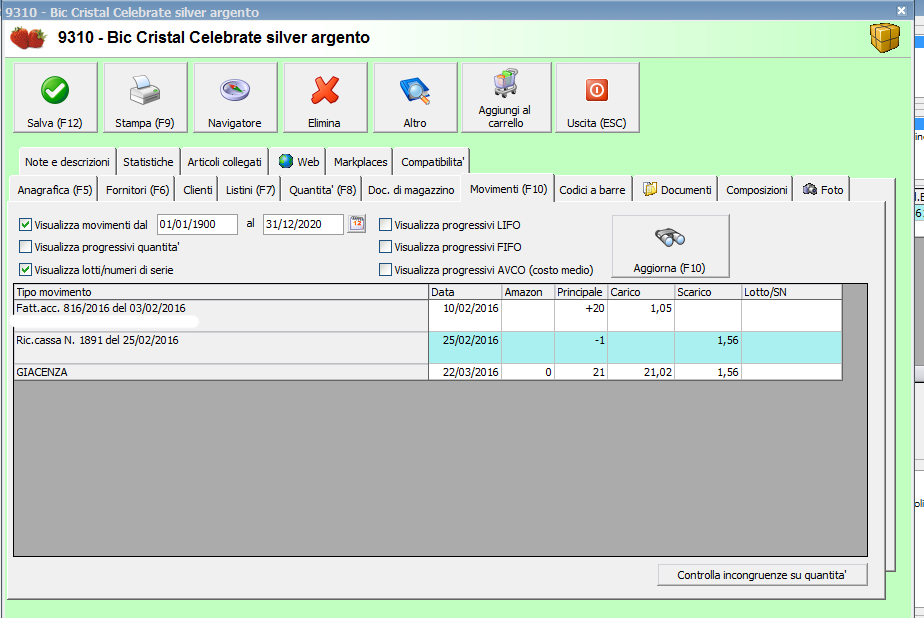
Task: Click the 21 Principale cell in GIACENZA row
Action: 581,372
